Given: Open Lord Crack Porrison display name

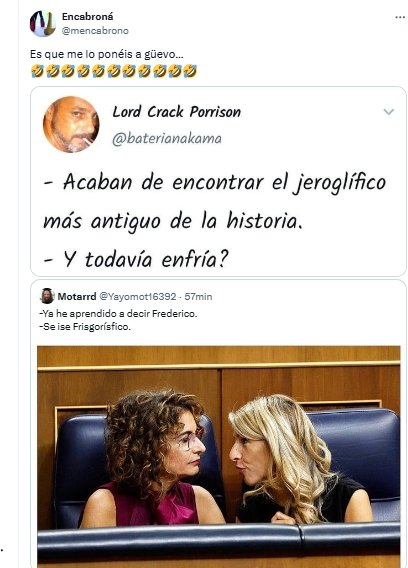Looking at the screenshot, I should (x=176, y=112).
